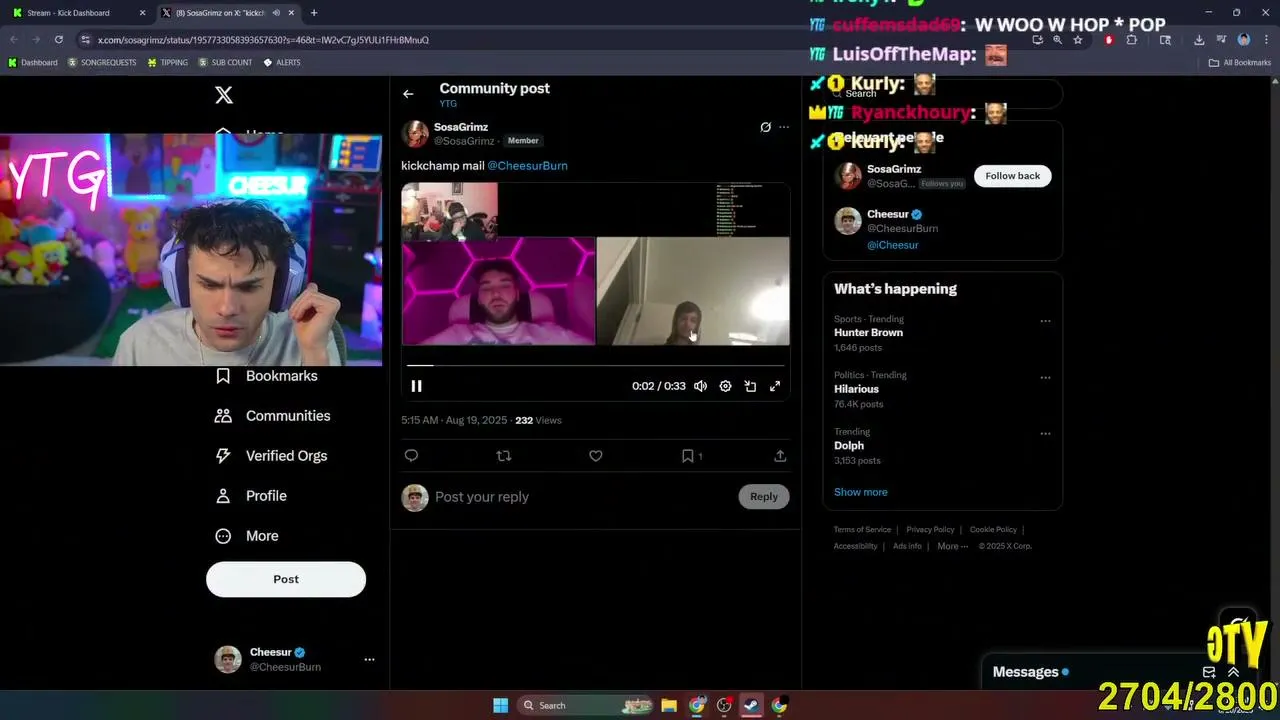Toggle picture-in-picture on the video
1280x720 pixels.
tap(750, 386)
